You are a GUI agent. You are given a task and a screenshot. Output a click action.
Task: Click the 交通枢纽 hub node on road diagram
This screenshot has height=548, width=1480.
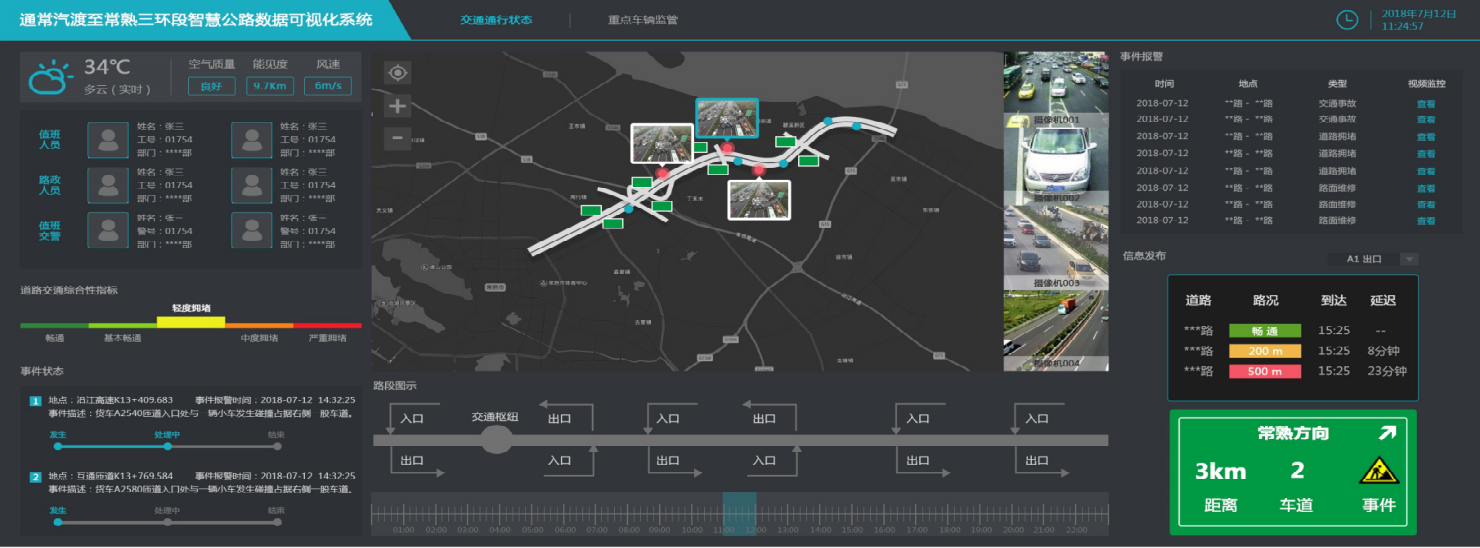click(496, 439)
